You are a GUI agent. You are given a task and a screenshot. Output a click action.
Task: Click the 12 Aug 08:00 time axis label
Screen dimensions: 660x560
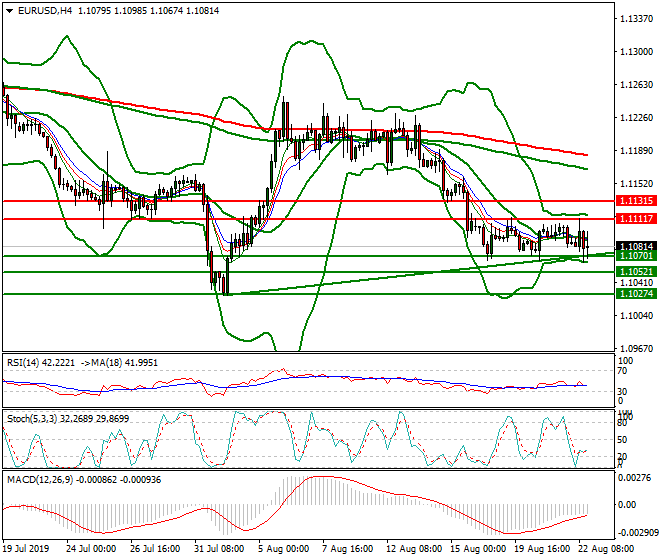414,549
